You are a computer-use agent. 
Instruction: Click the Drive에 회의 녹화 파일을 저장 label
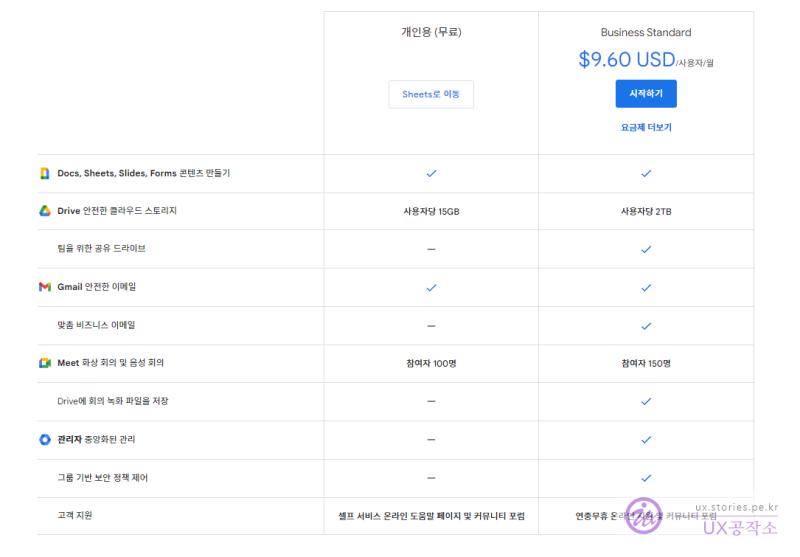[113, 401]
